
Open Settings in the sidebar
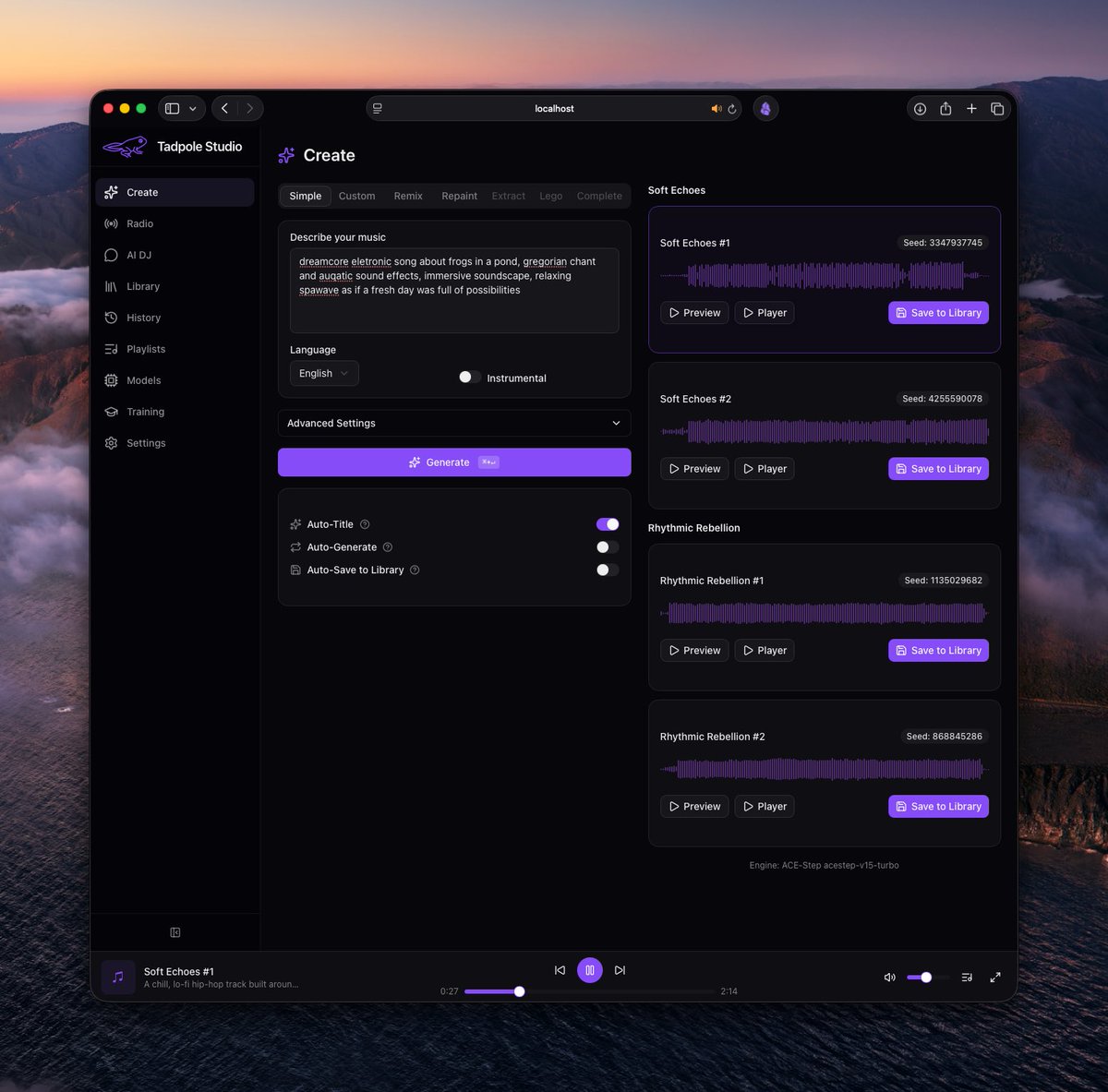(x=175, y=443)
